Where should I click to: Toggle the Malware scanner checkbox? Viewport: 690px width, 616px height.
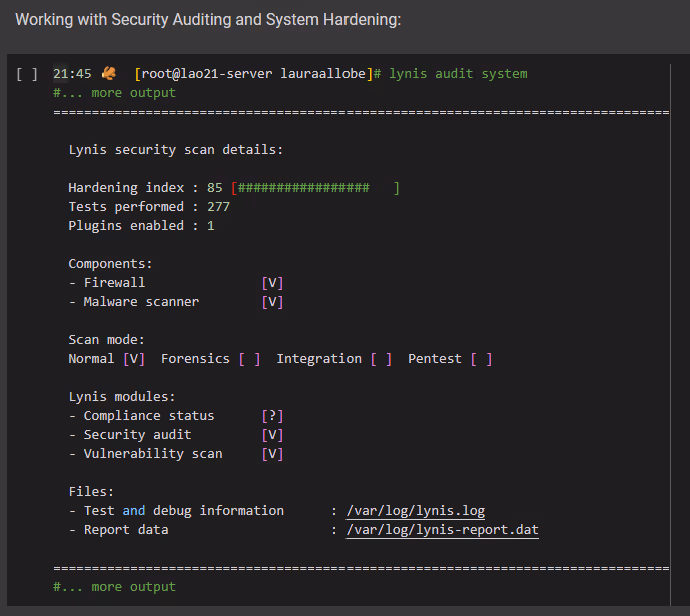click(272, 302)
